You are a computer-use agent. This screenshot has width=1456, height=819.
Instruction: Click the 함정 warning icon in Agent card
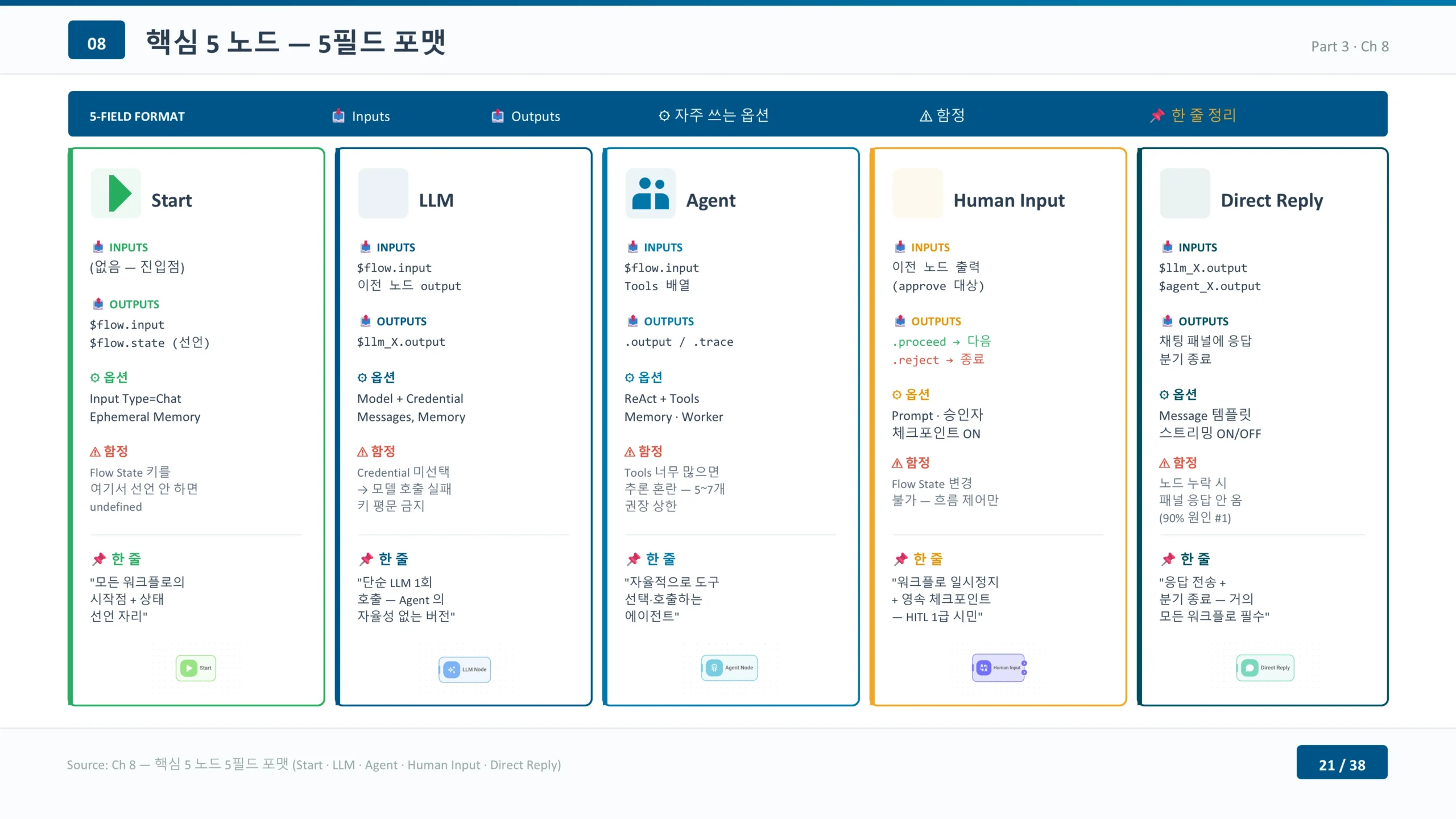[x=630, y=452]
